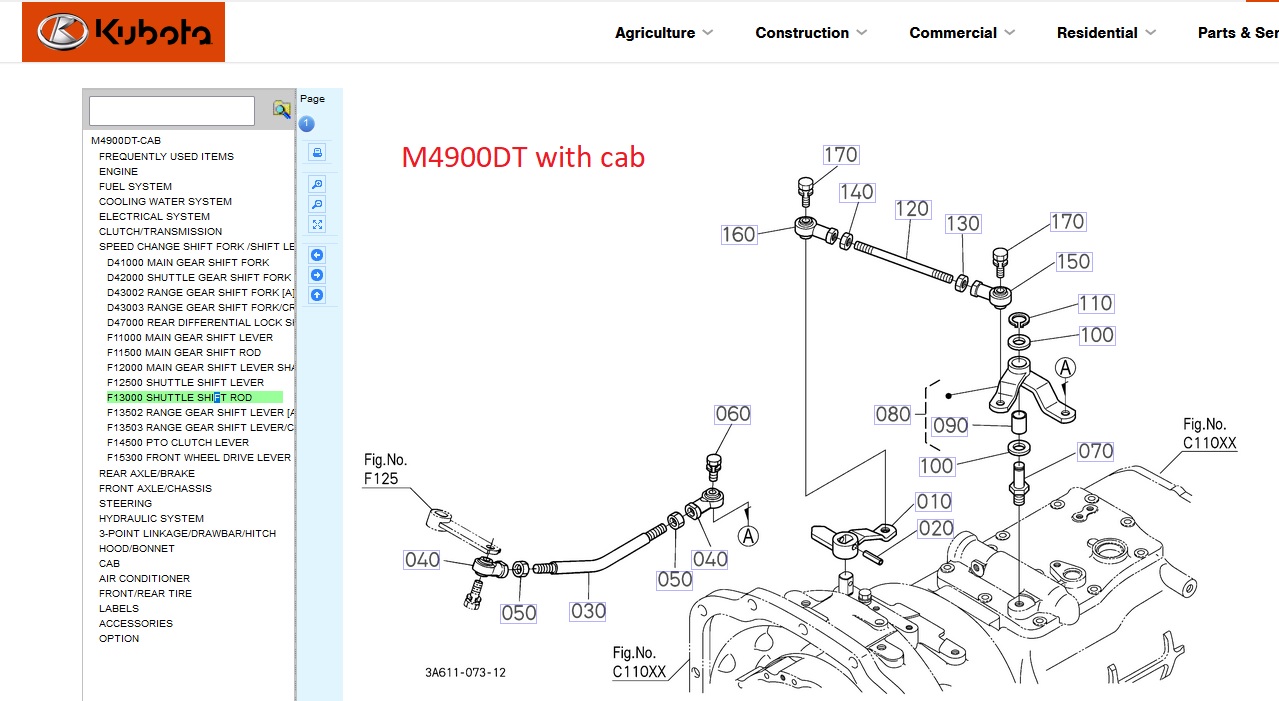The width and height of the screenshot is (1279, 701).
Task: Select F14500 PTO CLUTCH LEVER
Action: (x=178, y=442)
